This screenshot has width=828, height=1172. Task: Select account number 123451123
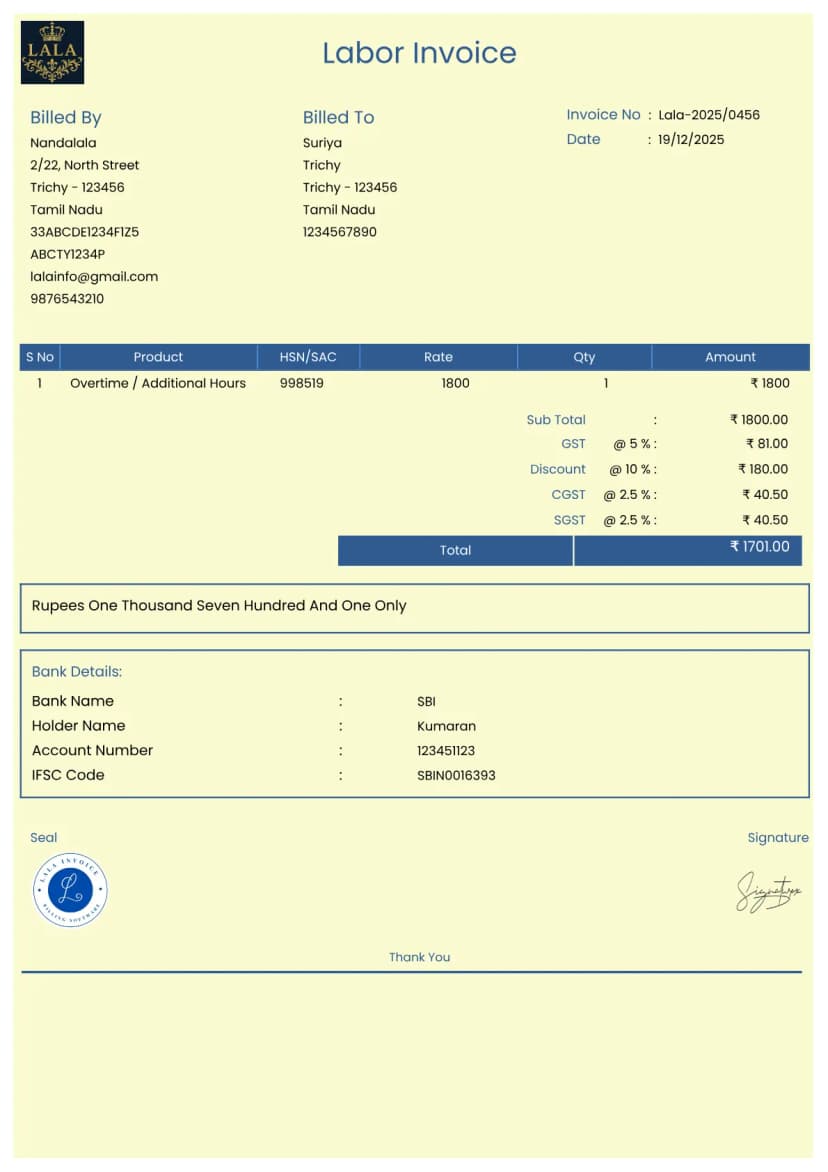click(x=446, y=751)
